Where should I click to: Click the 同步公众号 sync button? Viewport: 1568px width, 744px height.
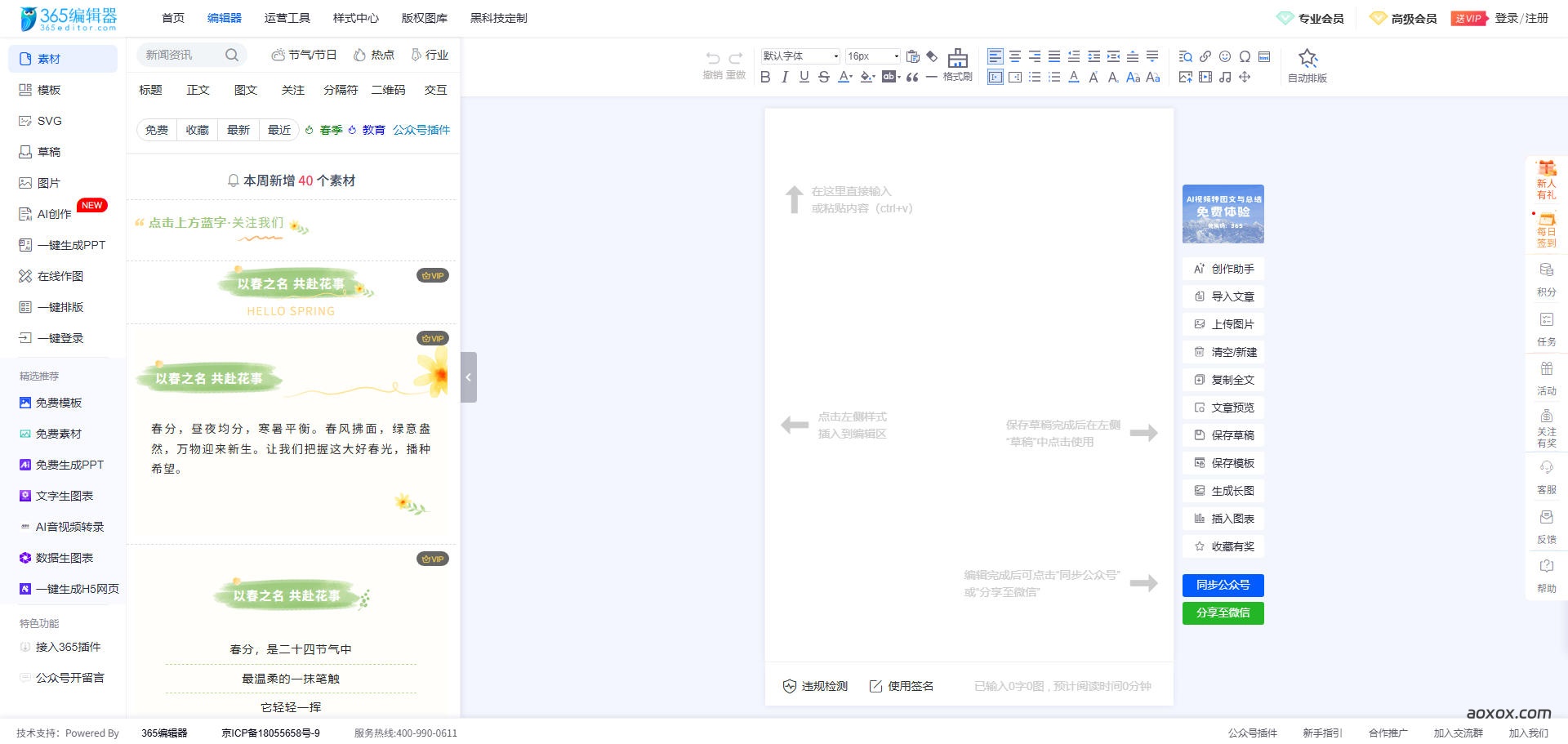1223,585
